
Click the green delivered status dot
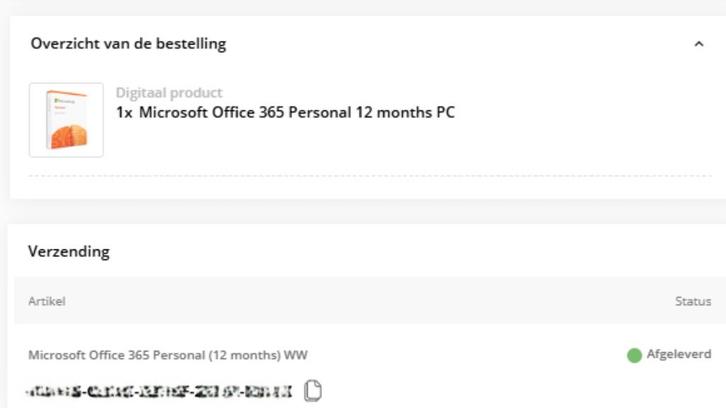(634, 355)
